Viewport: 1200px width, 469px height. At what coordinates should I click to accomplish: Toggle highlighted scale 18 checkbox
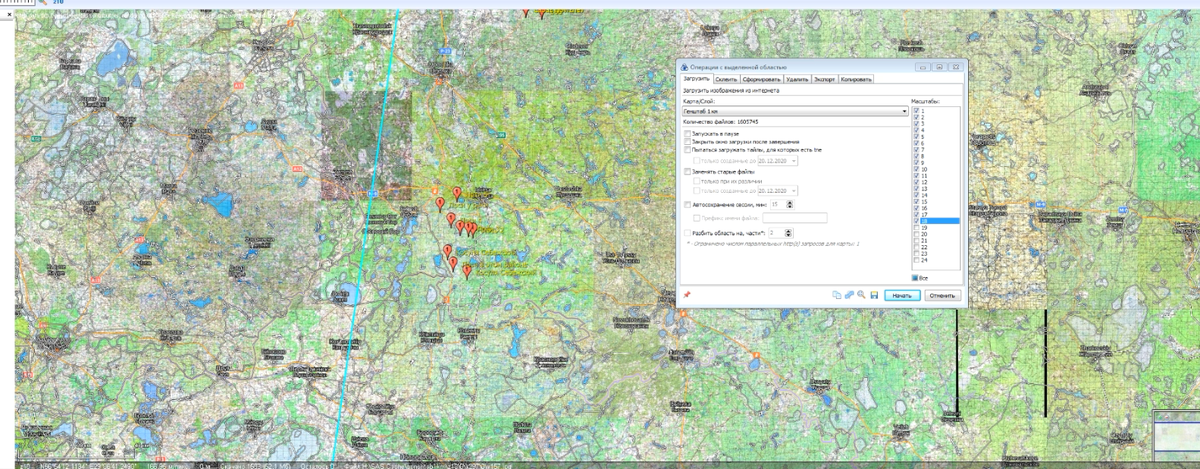[x=917, y=221]
